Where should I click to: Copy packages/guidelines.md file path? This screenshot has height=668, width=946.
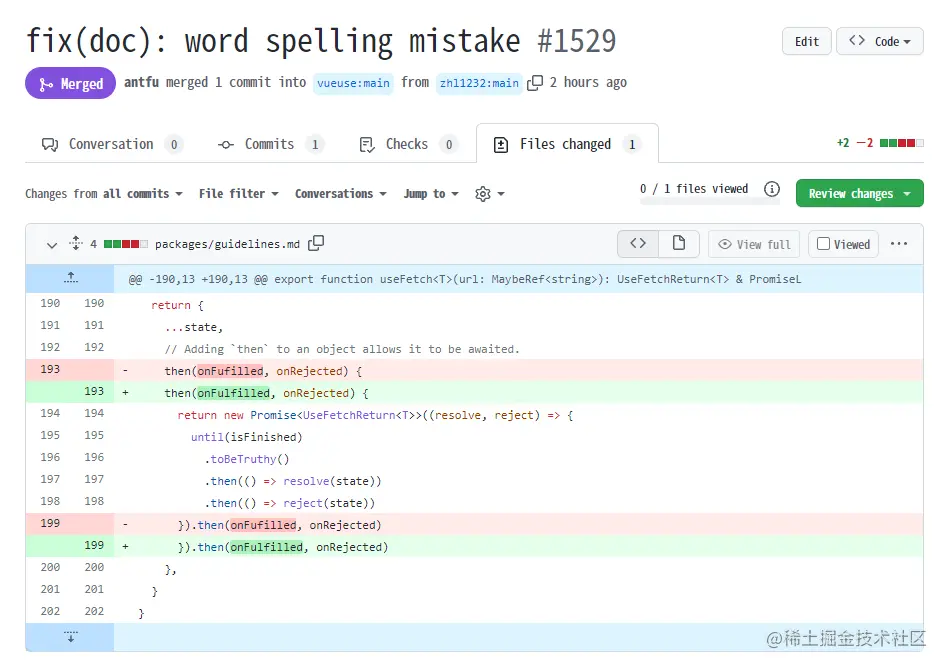pos(316,243)
